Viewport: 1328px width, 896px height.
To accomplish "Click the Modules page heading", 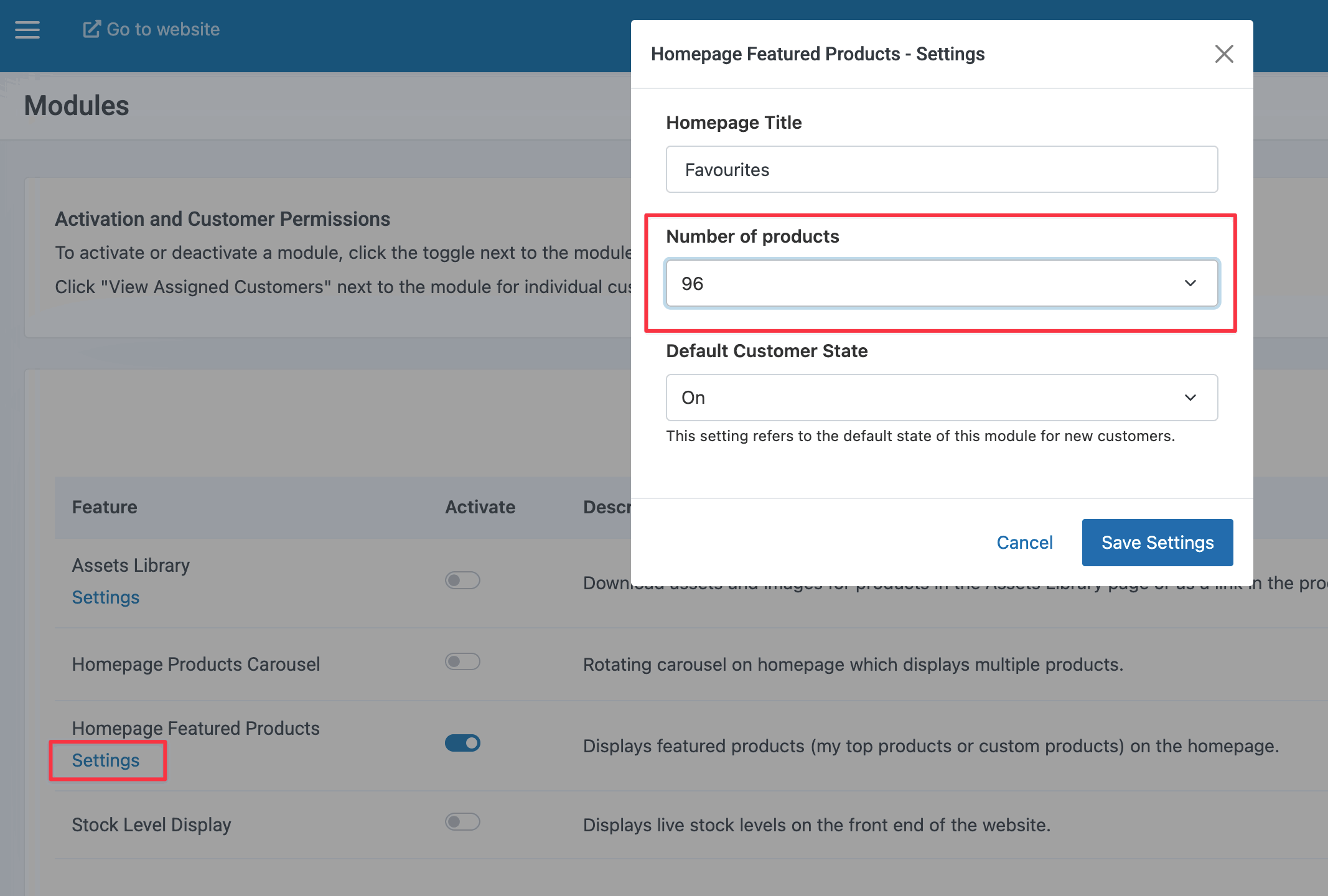I will [x=77, y=106].
